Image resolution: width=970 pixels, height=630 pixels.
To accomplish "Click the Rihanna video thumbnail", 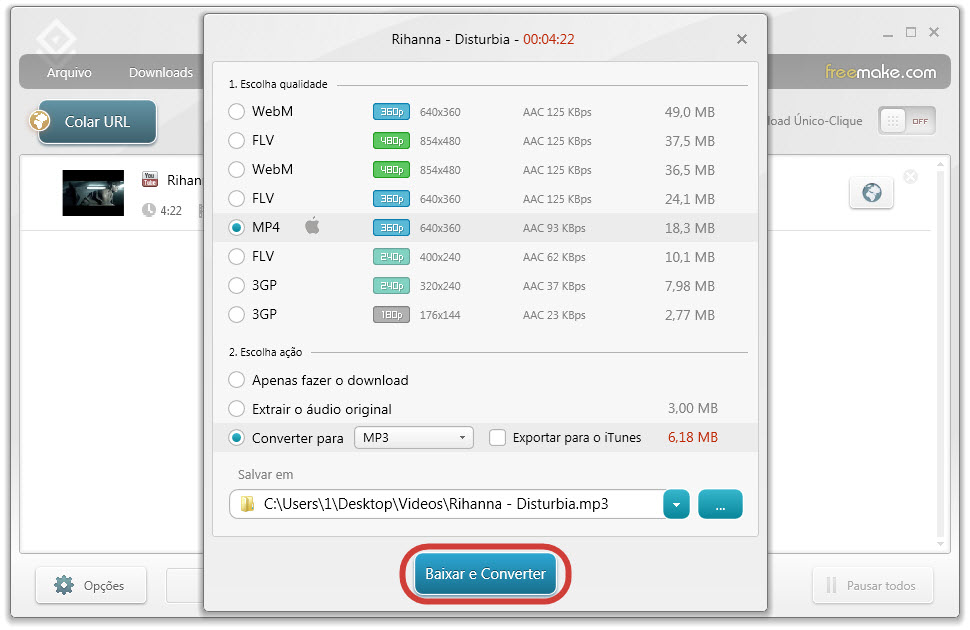I will (x=93, y=193).
